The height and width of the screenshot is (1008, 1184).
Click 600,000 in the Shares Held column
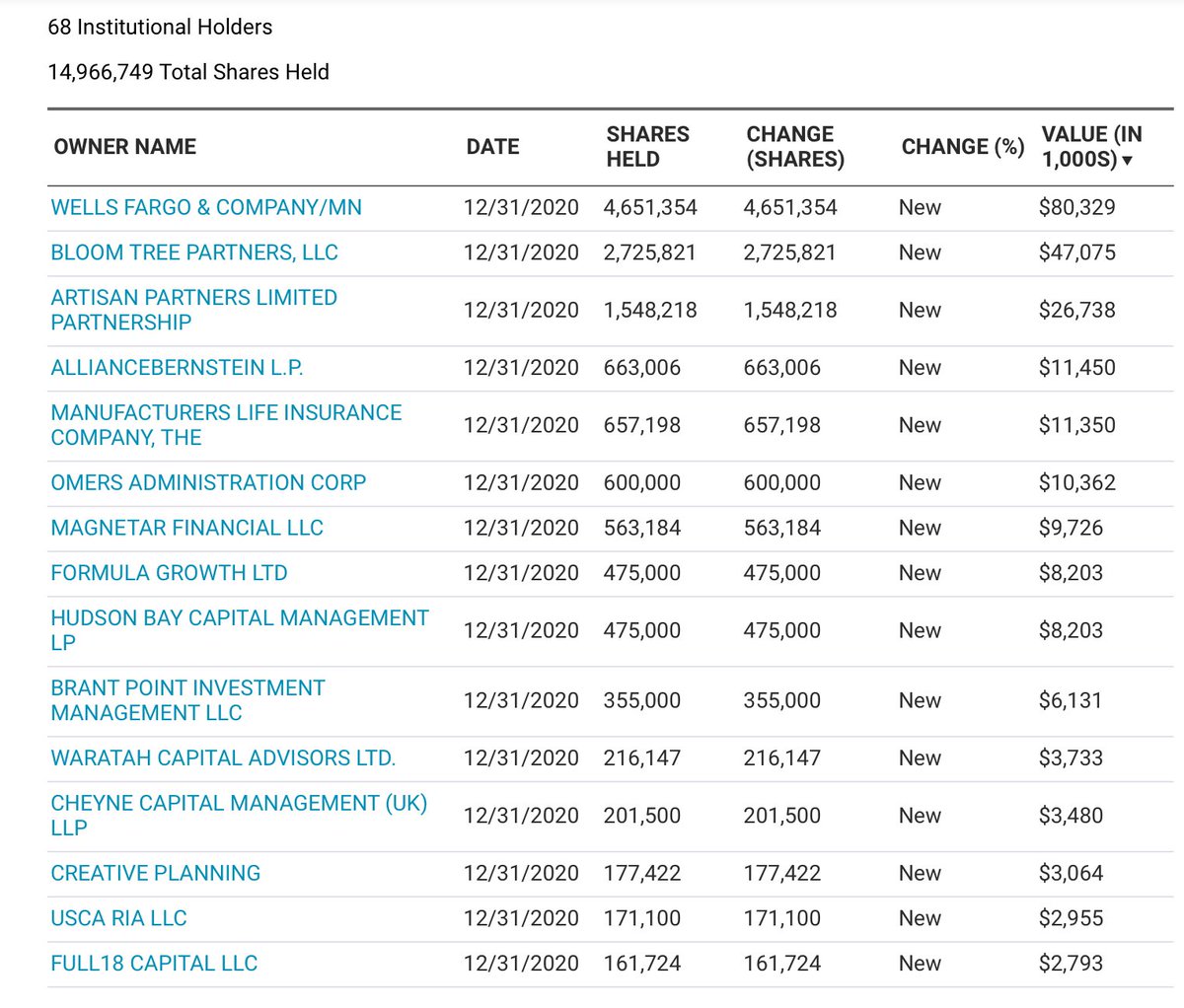click(642, 483)
